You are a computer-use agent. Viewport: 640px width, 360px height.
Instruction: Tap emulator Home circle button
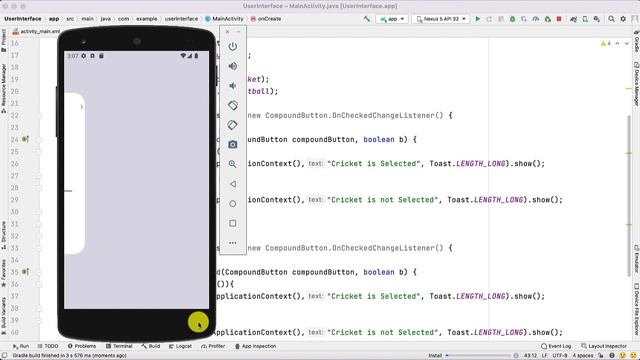click(x=233, y=204)
